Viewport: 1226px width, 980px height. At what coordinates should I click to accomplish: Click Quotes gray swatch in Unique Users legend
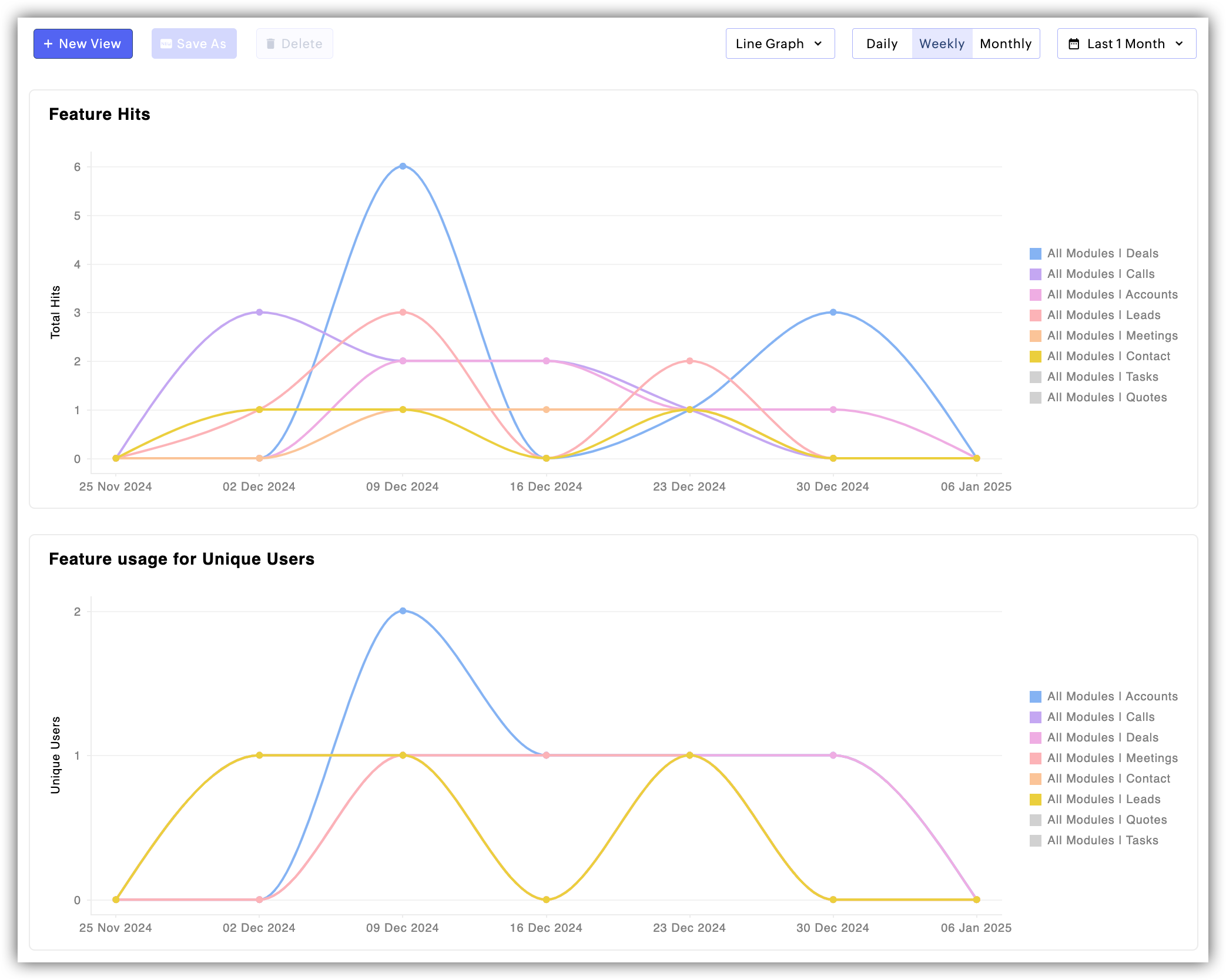(1036, 820)
